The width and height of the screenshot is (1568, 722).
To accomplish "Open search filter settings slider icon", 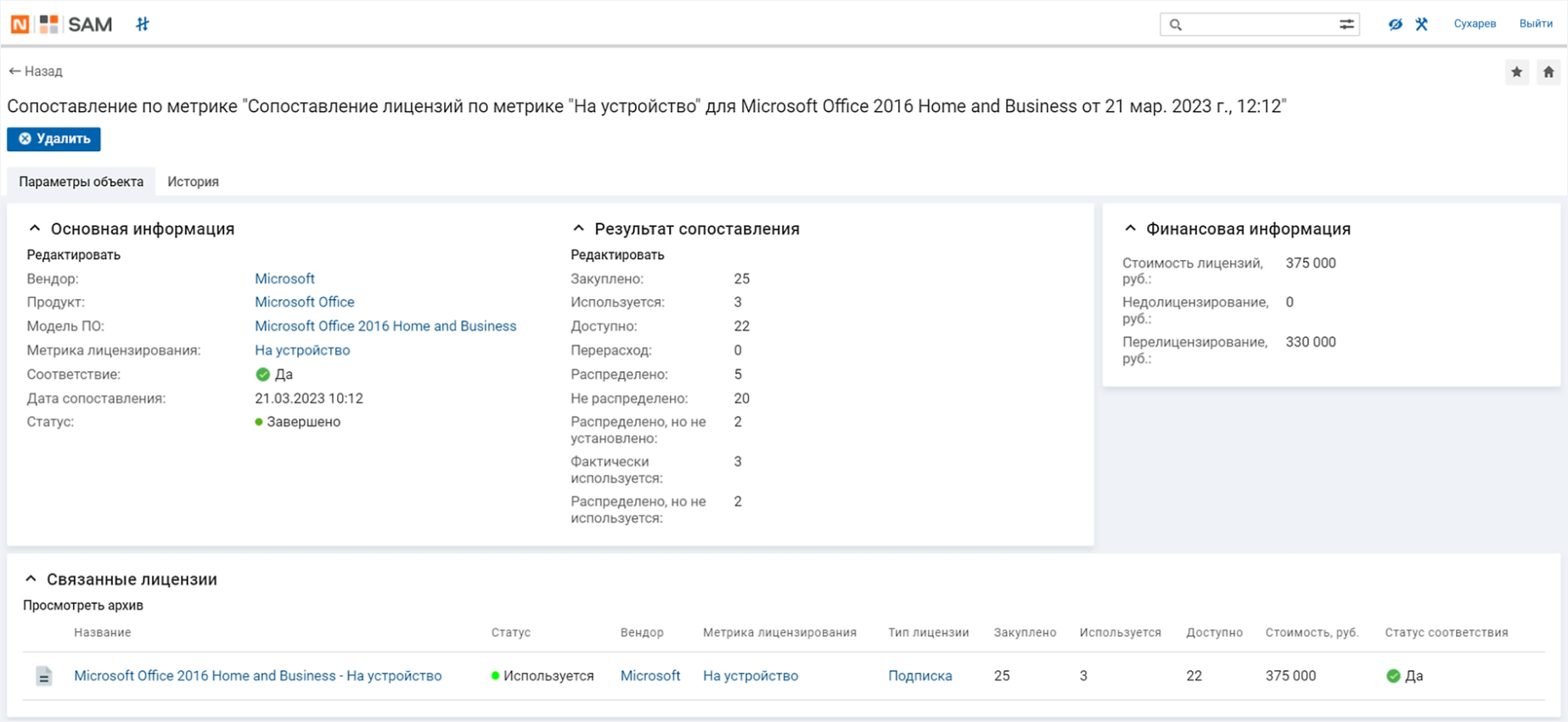I will coord(1346,25).
